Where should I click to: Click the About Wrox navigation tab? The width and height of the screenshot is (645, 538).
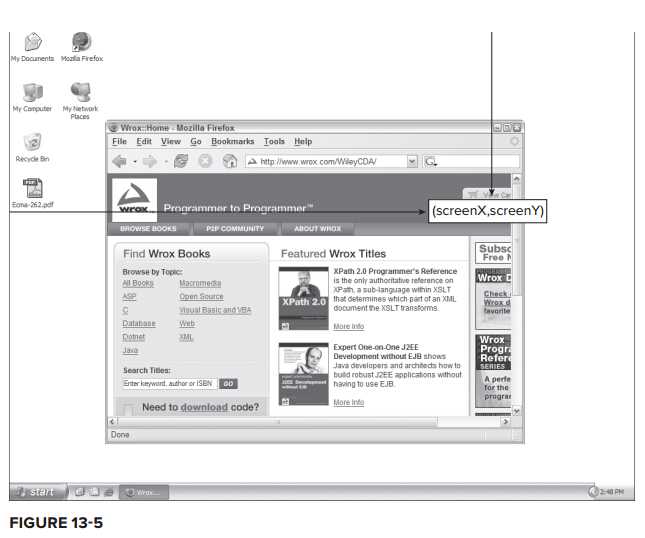[x=318, y=229]
